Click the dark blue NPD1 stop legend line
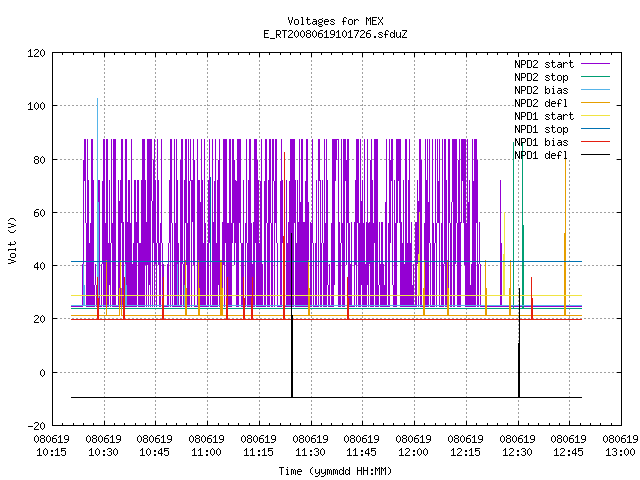This screenshot has width=640, height=480. pos(596,129)
